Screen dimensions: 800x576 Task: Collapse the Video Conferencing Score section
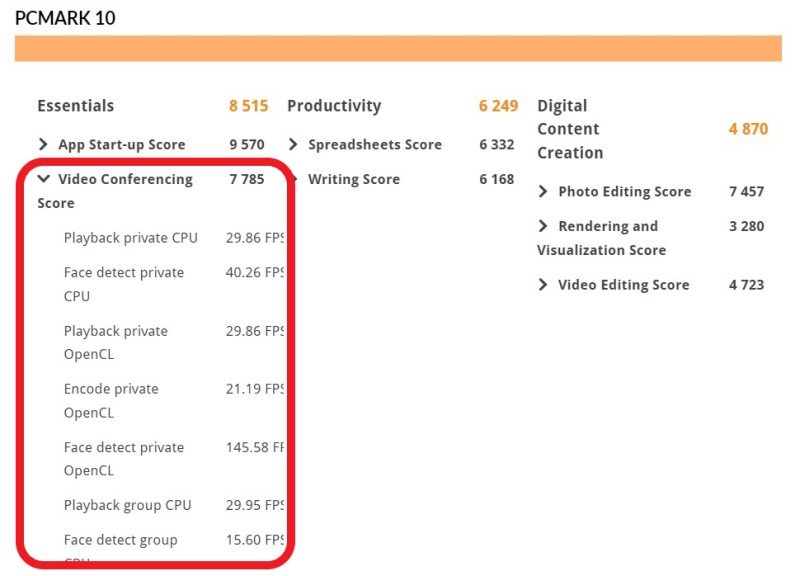click(44, 179)
